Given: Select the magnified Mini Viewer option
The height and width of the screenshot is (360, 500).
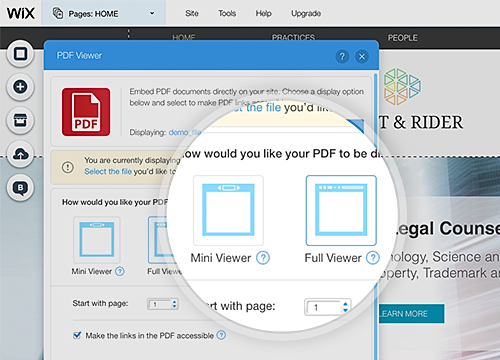Looking at the screenshot, I should 228,210.
